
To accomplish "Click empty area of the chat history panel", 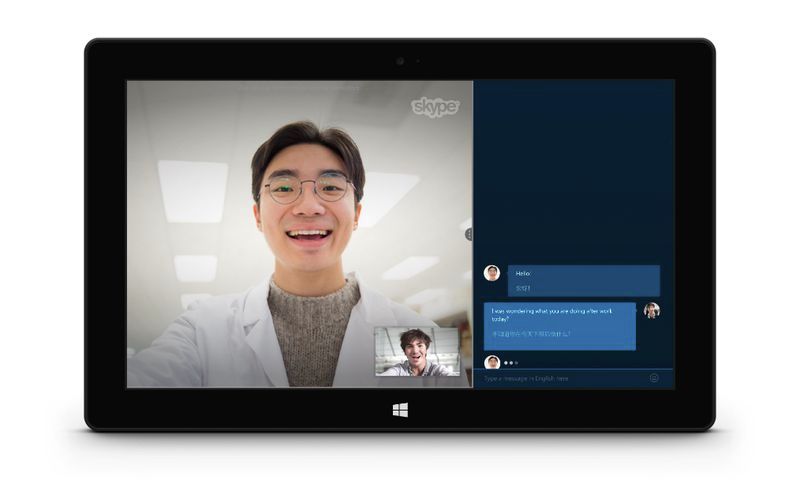I will [573, 160].
